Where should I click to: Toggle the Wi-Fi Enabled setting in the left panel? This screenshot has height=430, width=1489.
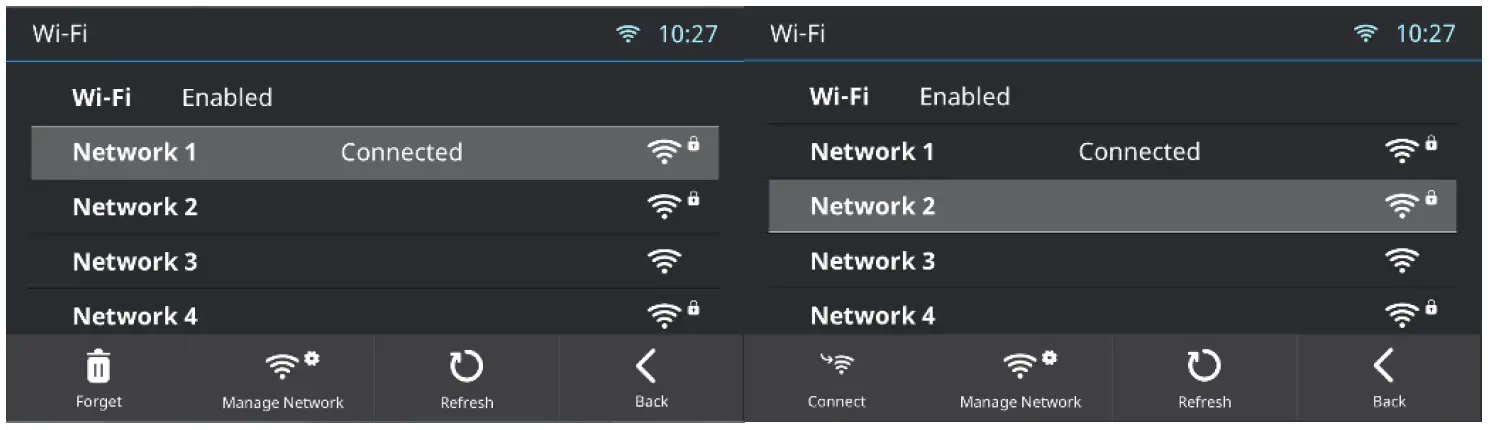click(375, 97)
